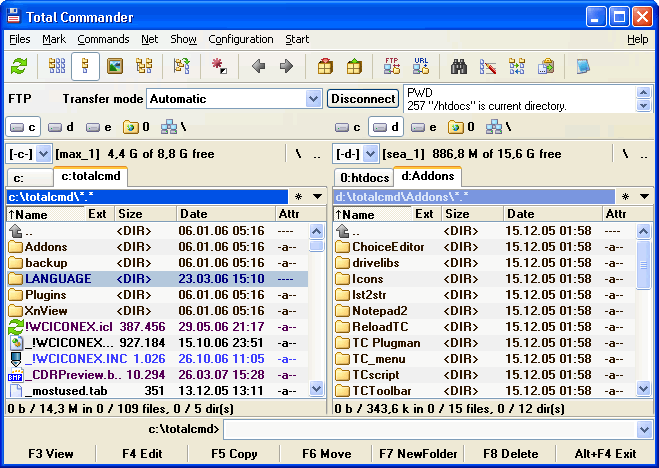This screenshot has width=659, height=468.
Task: Switch to the 0:htdocs tab
Action: [x=363, y=177]
